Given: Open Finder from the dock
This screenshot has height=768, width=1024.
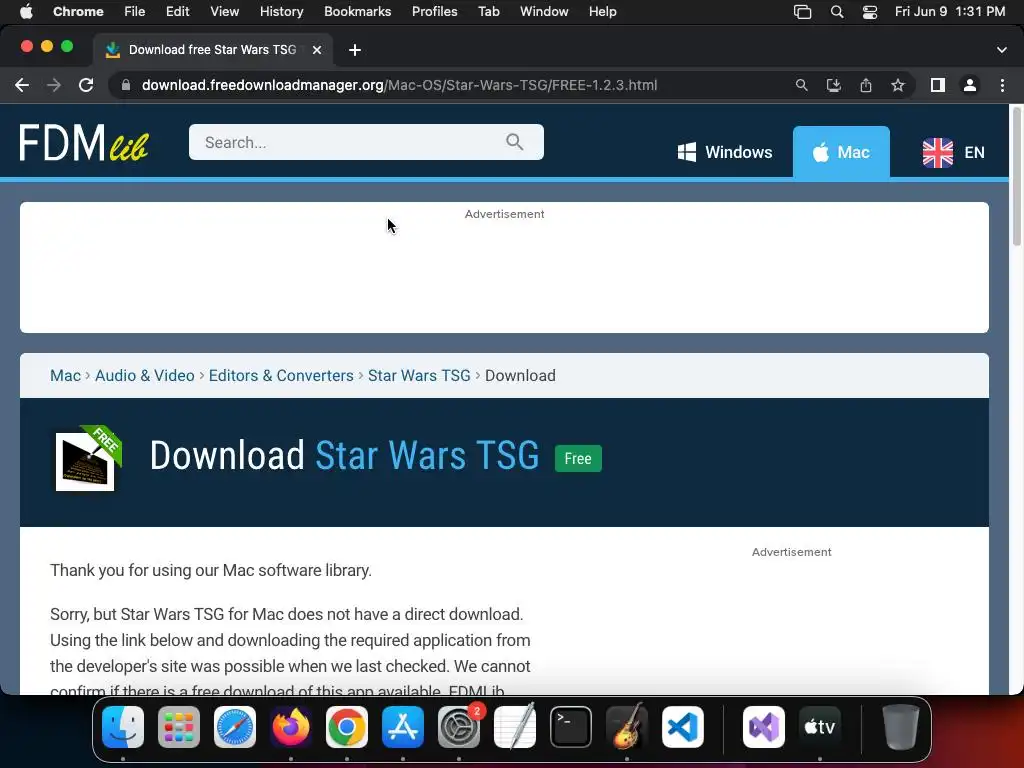Looking at the screenshot, I should pos(123,727).
